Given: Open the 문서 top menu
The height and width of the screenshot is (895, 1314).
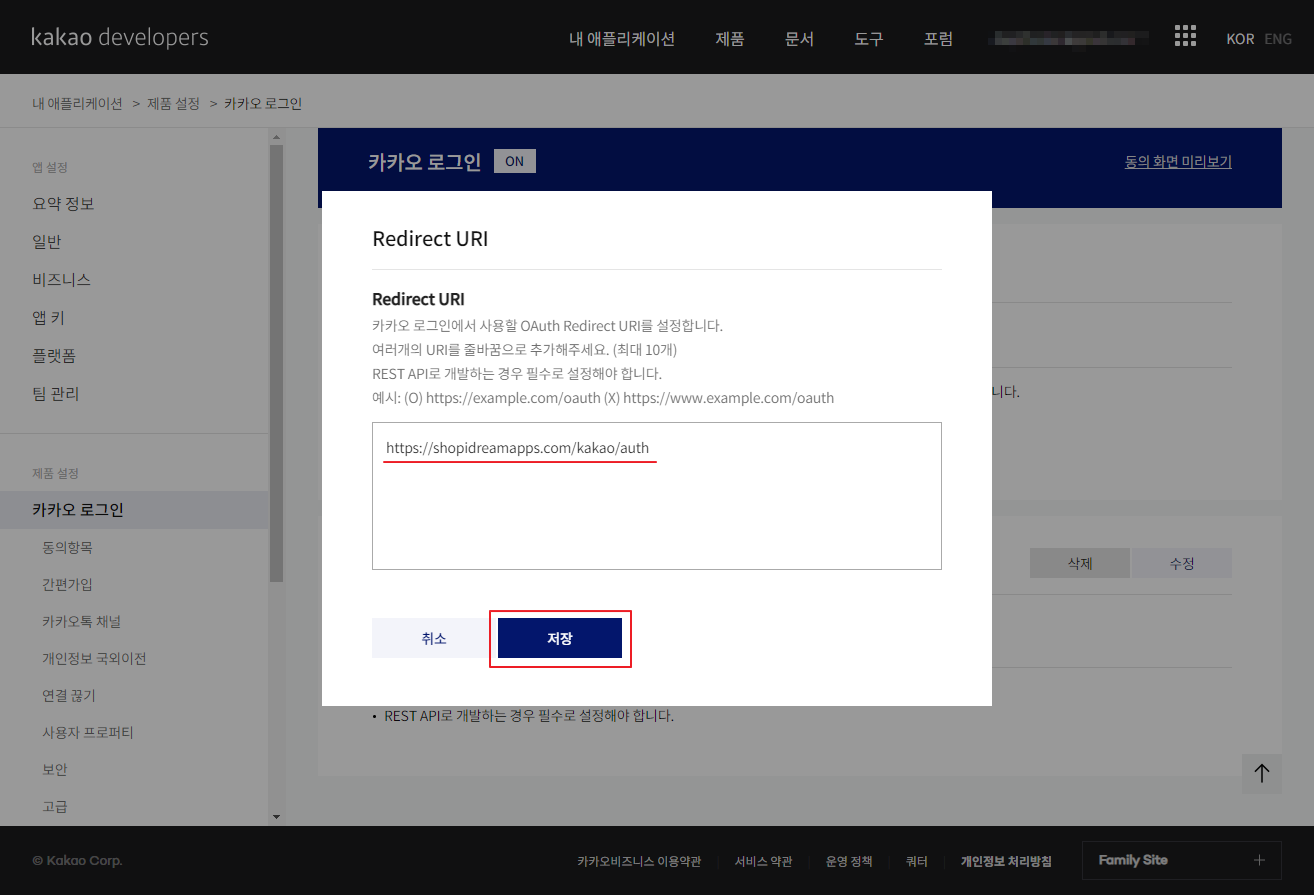Looking at the screenshot, I should pyautogui.click(x=800, y=39).
